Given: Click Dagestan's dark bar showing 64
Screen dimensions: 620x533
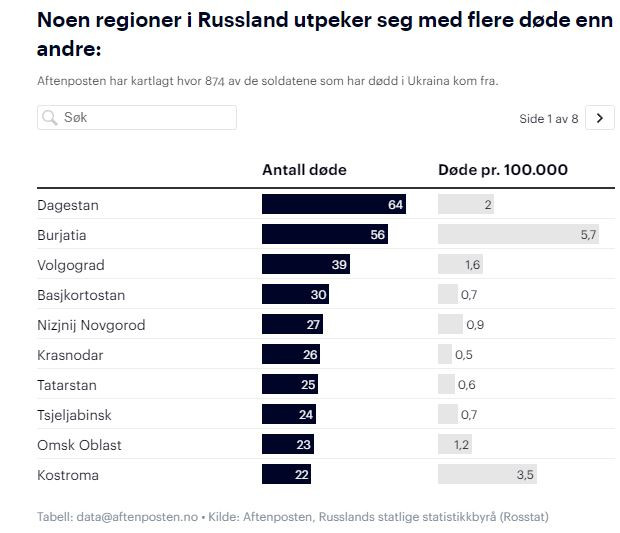Looking at the screenshot, I should tap(334, 205).
